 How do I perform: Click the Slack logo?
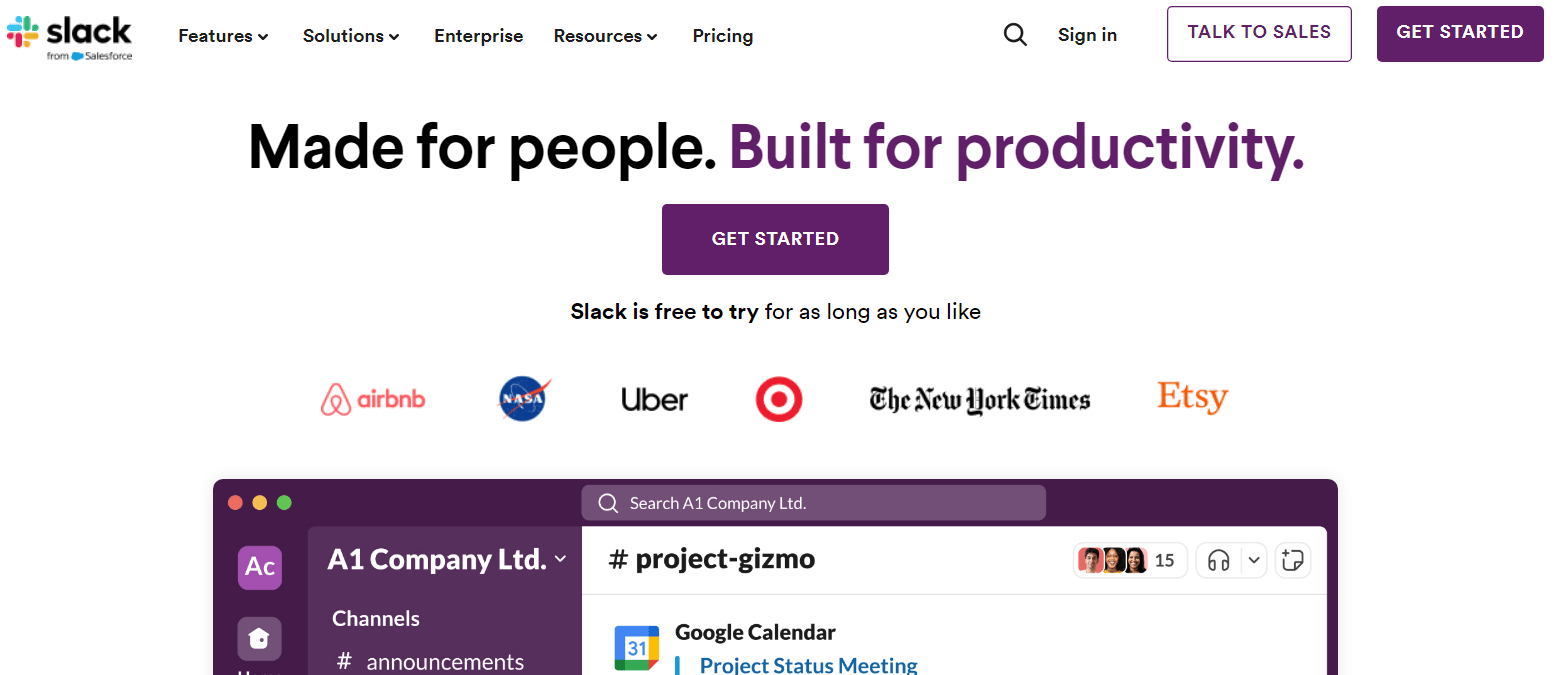pyautogui.click(x=69, y=35)
